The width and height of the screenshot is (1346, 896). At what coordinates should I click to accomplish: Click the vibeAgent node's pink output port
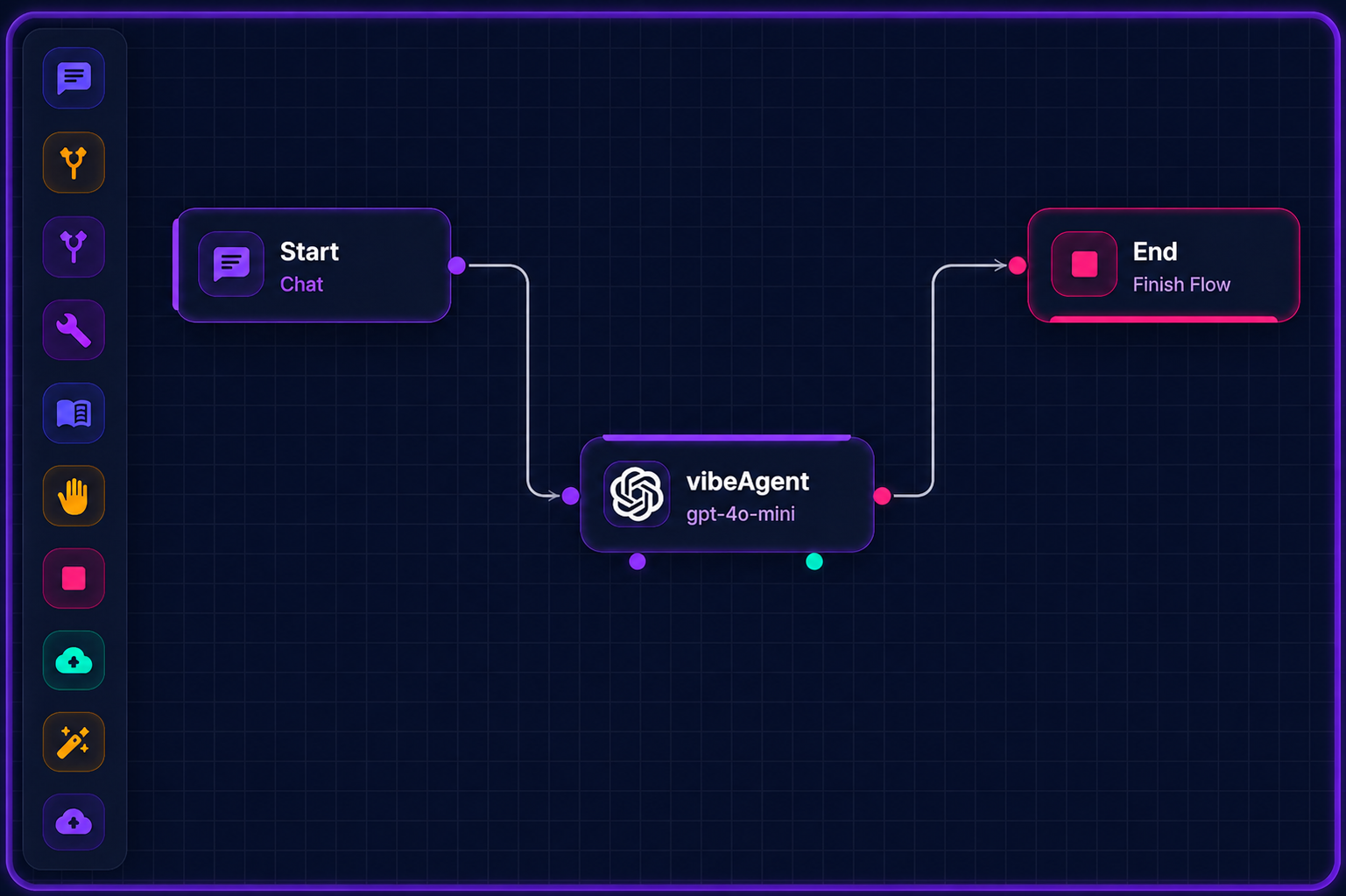(x=882, y=496)
